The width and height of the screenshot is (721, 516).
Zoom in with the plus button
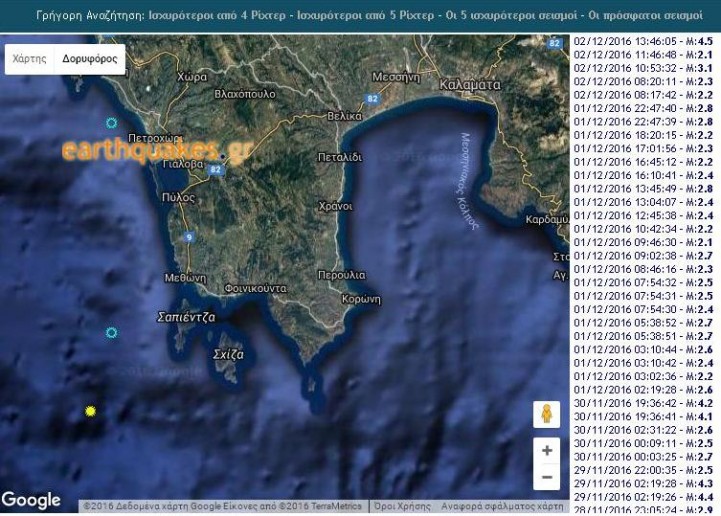[x=547, y=451]
